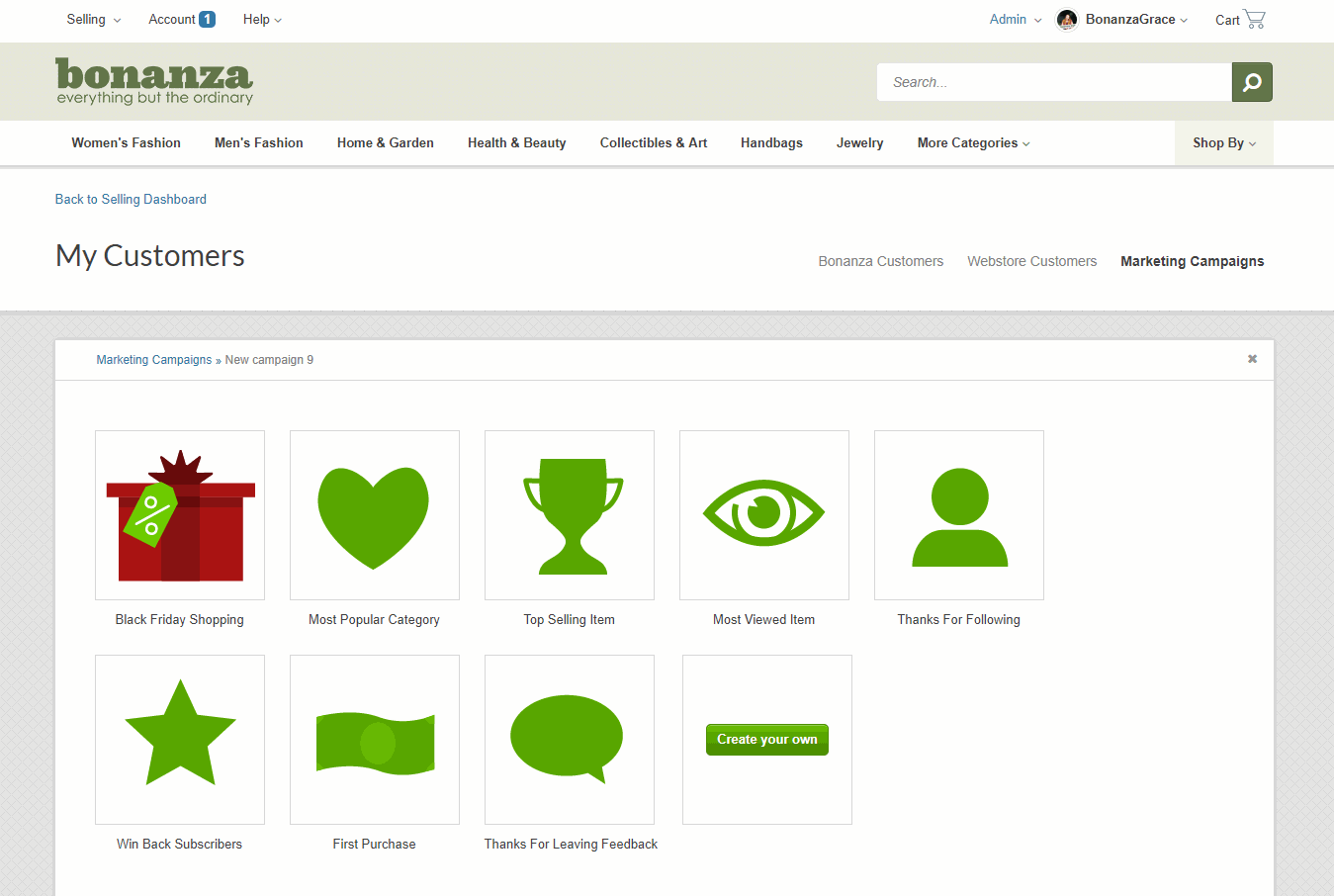Switch to Webstore Customers tab
This screenshot has width=1334, height=896.
1032,261
